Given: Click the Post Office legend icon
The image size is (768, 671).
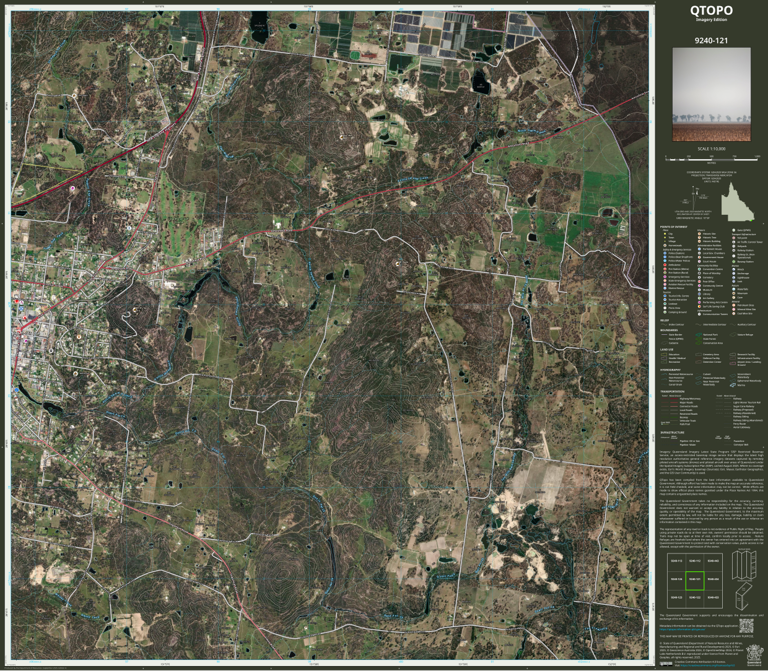Looking at the screenshot, I should 699,282.
